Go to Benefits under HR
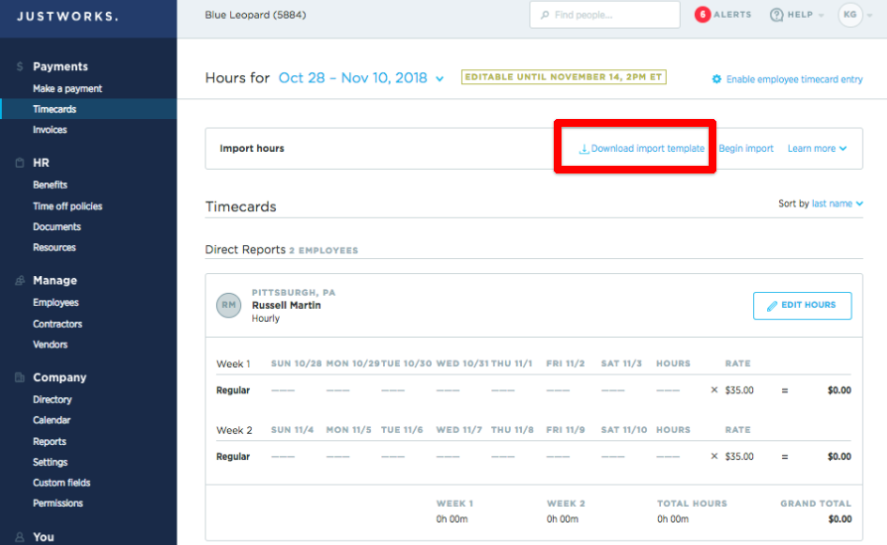The image size is (887, 545). [50, 185]
